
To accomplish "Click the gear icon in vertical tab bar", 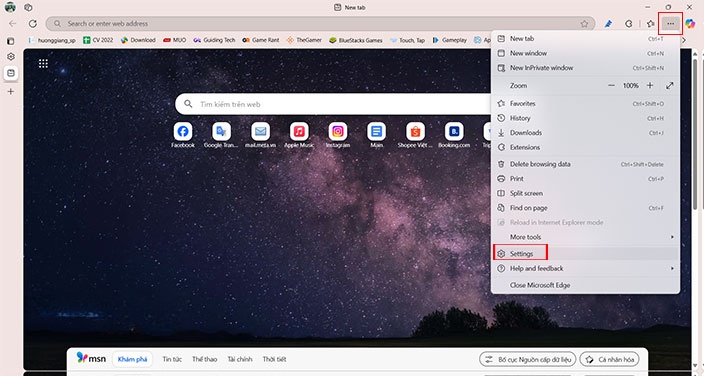I will click(11, 57).
